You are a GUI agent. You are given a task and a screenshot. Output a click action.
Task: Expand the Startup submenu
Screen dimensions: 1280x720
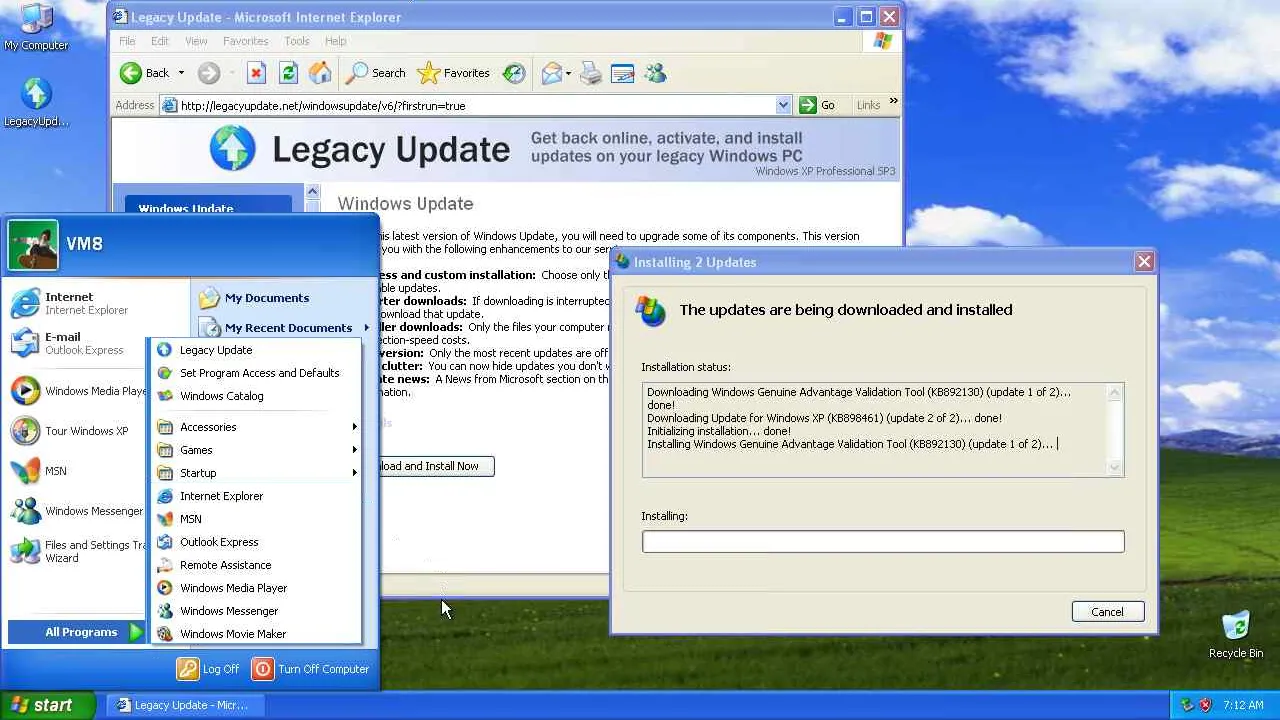(257, 473)
